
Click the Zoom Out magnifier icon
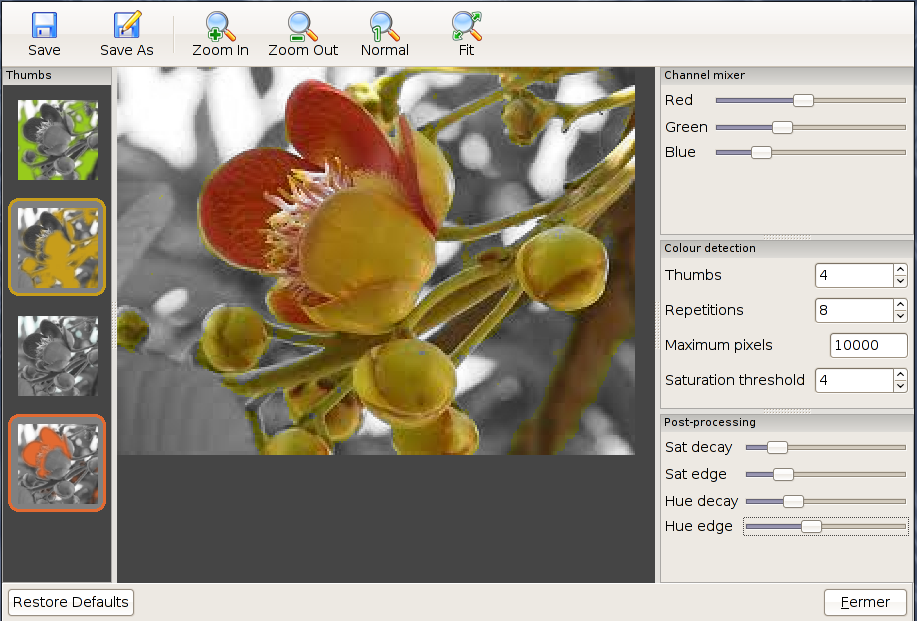pos(303,26)
